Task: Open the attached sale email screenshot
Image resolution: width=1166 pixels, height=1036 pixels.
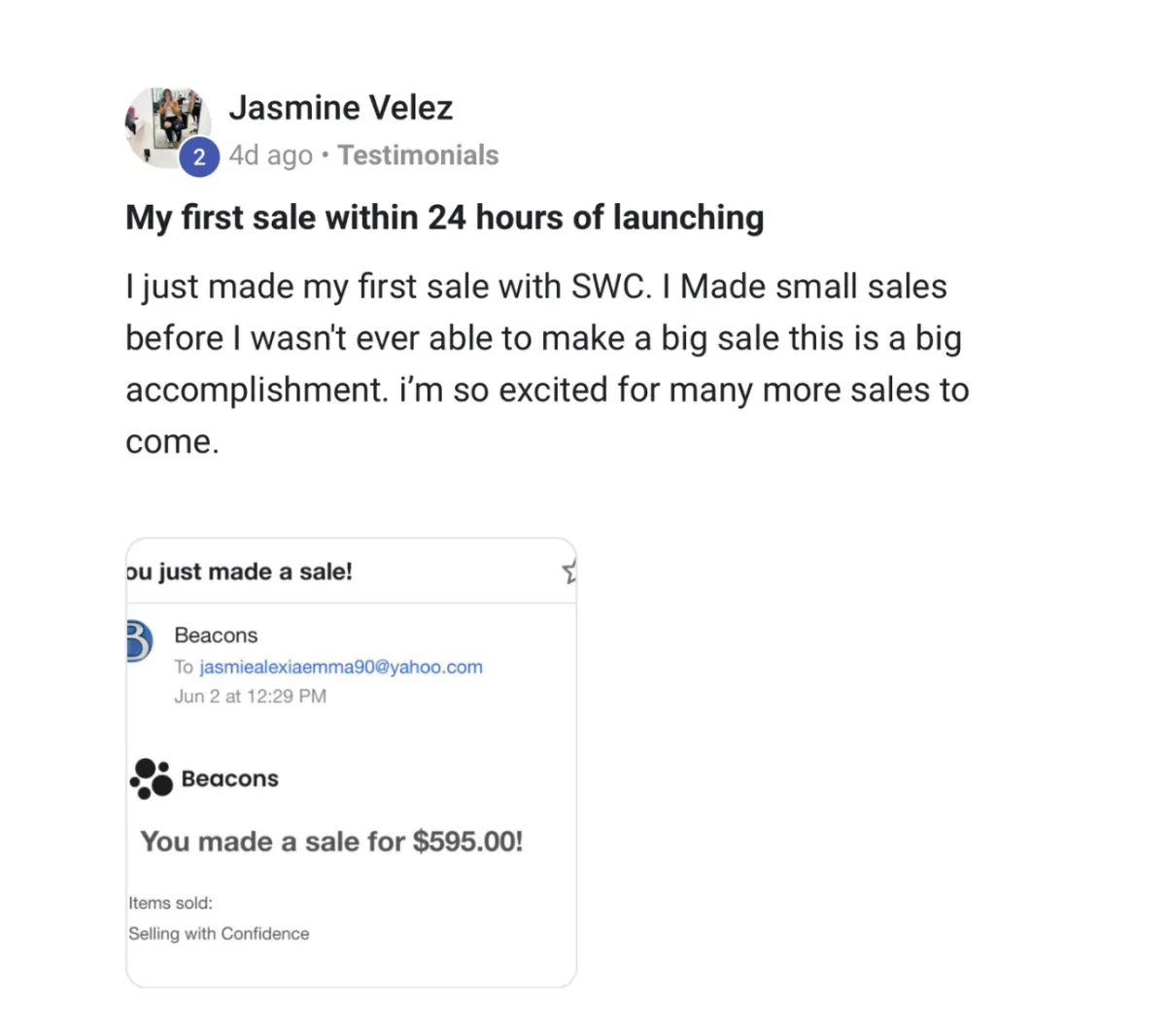Action: pos(352,763)
